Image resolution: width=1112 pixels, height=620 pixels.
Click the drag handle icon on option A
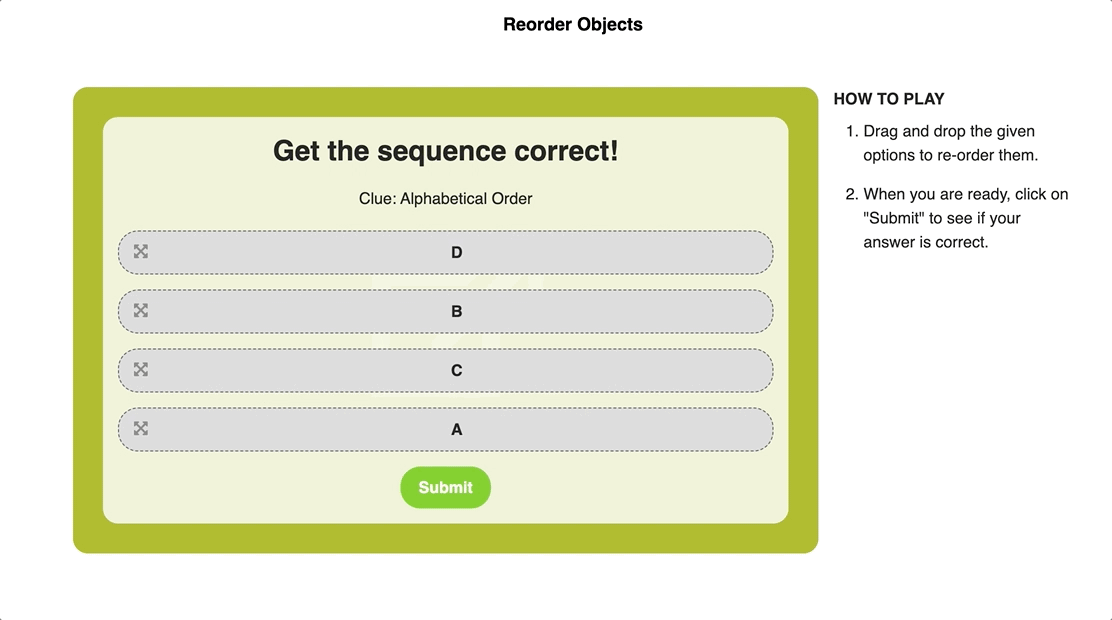click(x=140, y=429)
